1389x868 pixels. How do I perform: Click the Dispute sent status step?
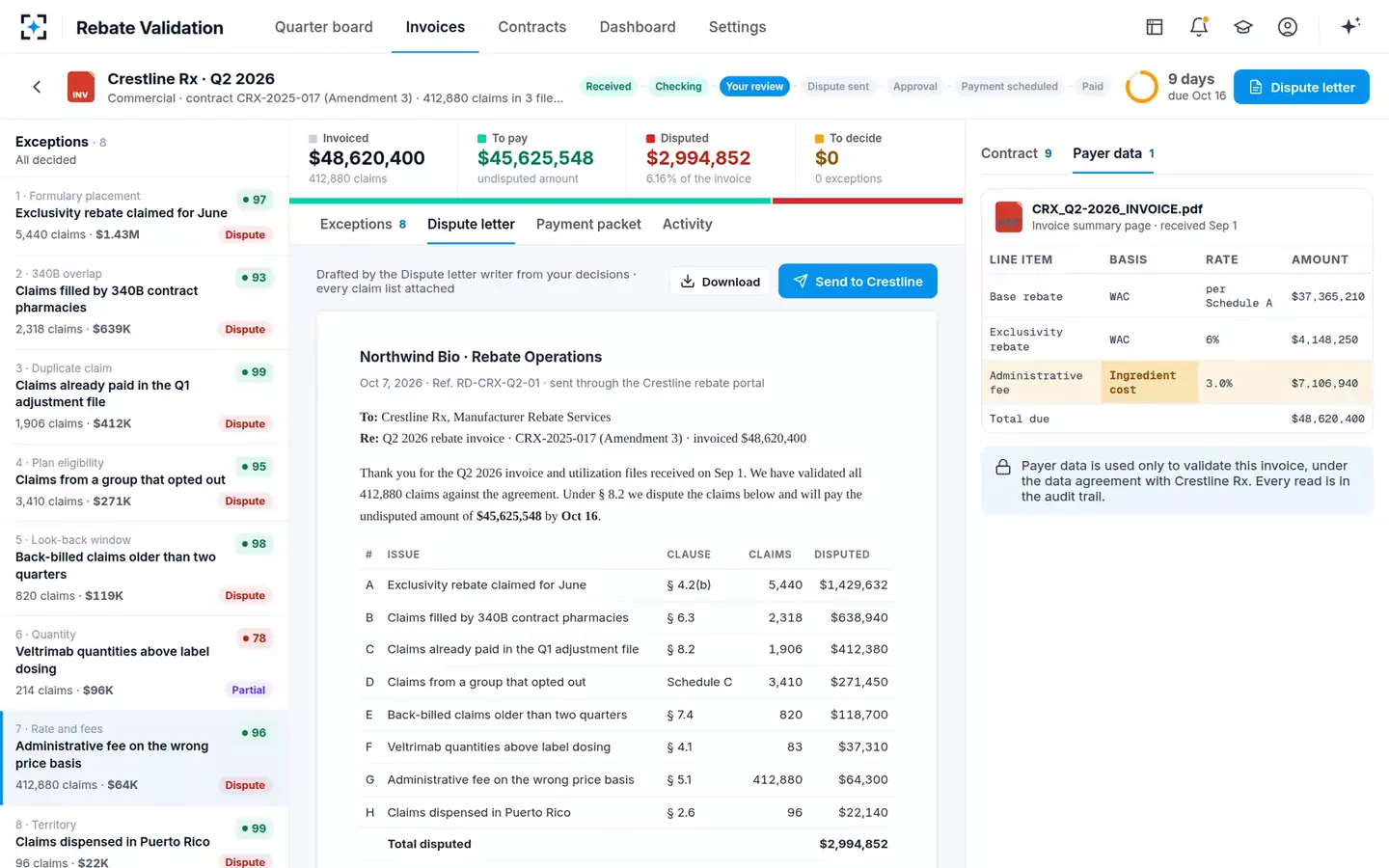click(x=838, y=87)
